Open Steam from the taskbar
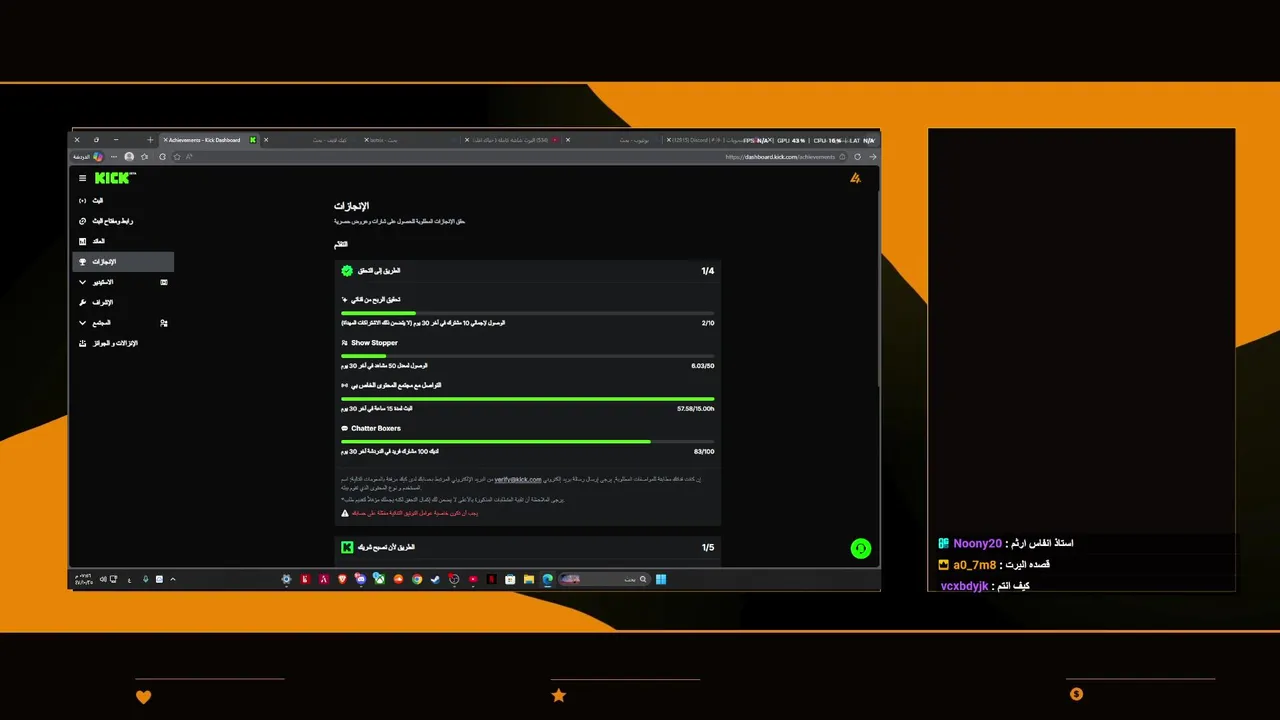This screenshot has height=720, width=1280. pyautogui.click(x=435, y=579)
